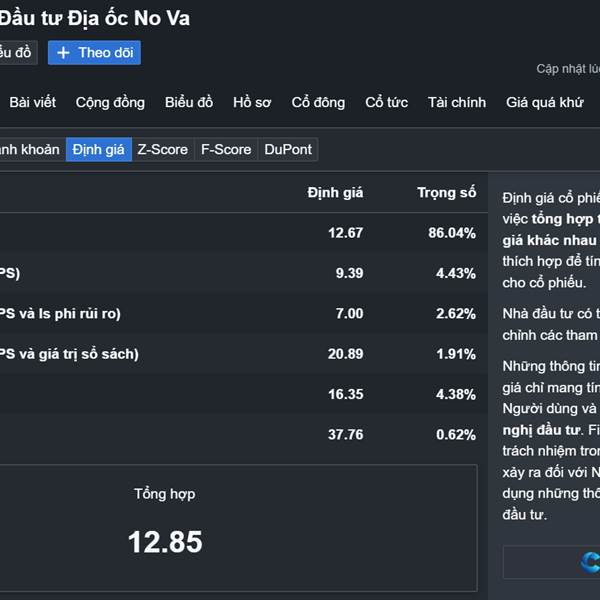Select the 1.91% weight value
Image resolution: width=600 pixels, height=600 pixels.
tap(456, 354)
